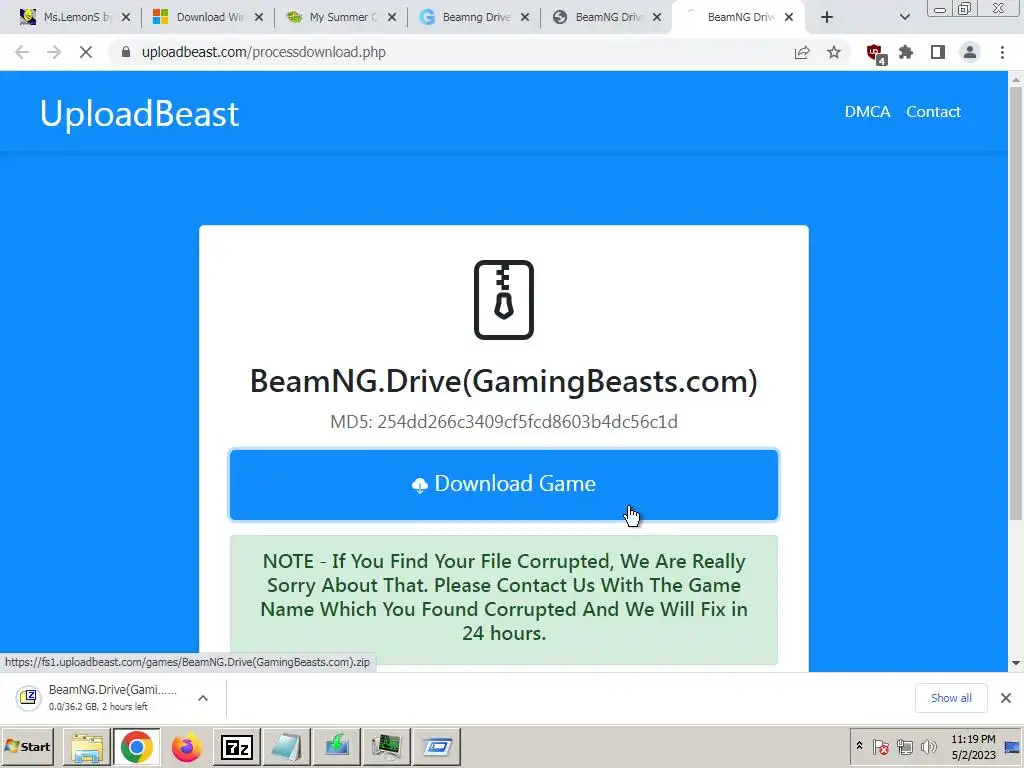Click the page vertical scrollbar

tap(1016, 304)
